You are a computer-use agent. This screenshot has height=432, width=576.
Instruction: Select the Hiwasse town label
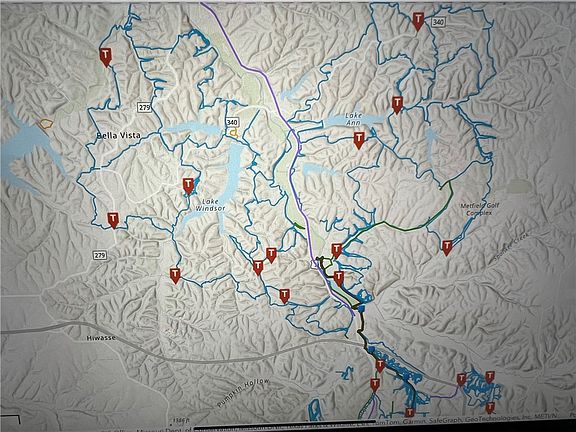pyautogui.click(x=101, y=338)
